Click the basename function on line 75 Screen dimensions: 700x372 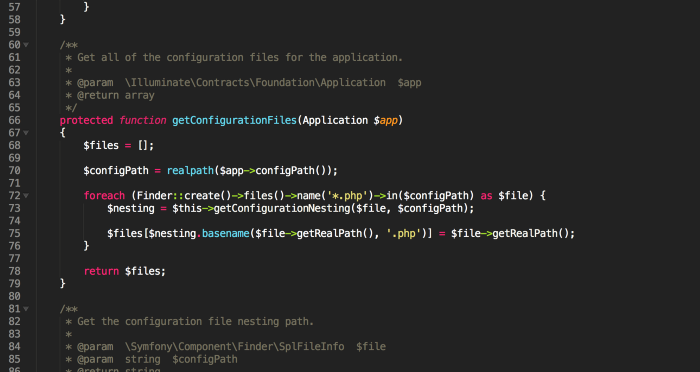pos(225,234)
